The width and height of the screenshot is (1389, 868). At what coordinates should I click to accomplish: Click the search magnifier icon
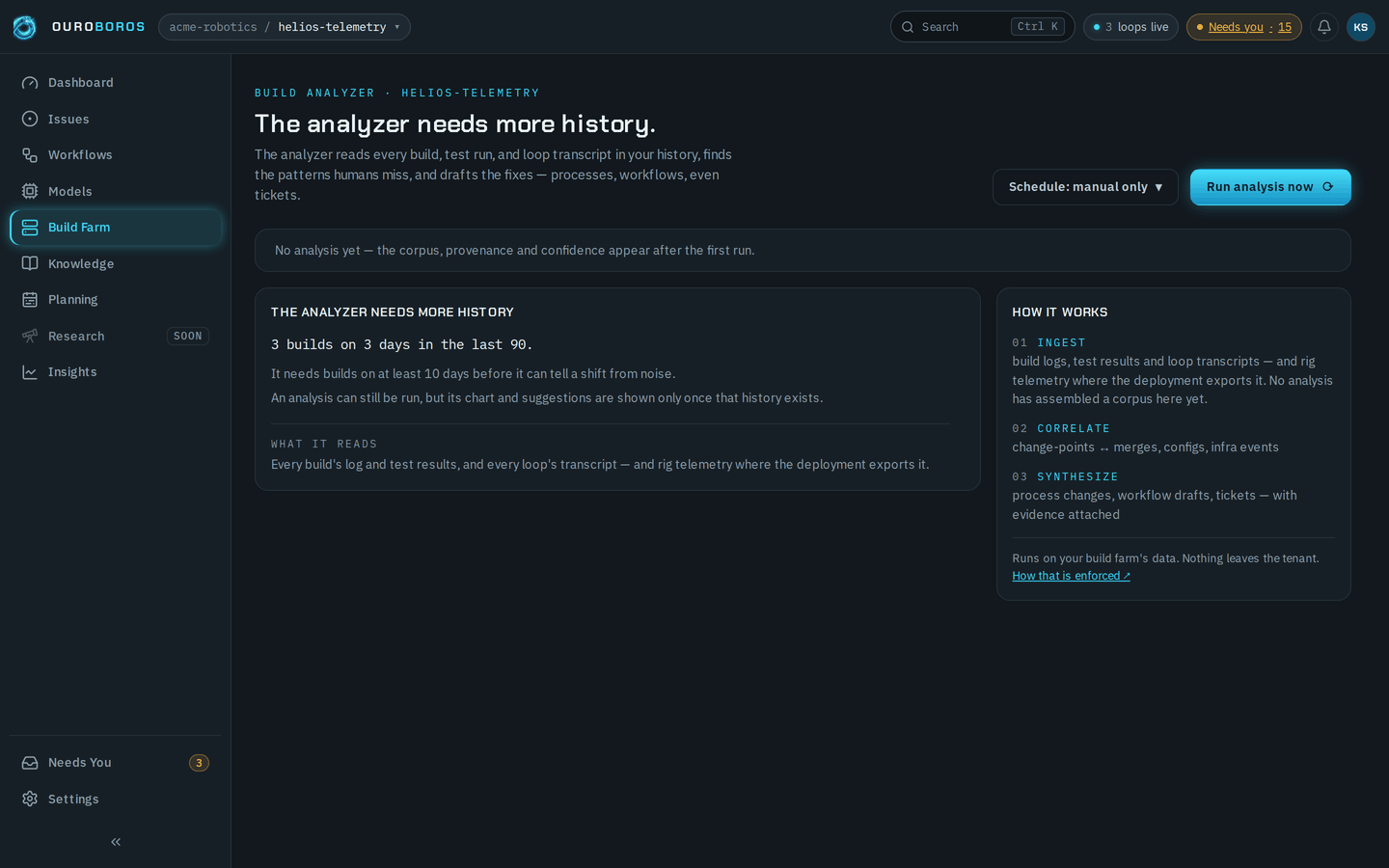coord(908,27)
